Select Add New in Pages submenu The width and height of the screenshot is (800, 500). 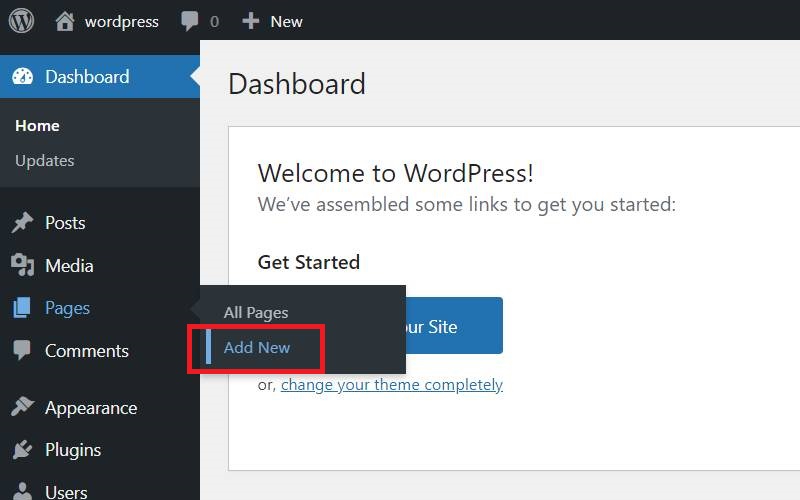tap(257, 348)
